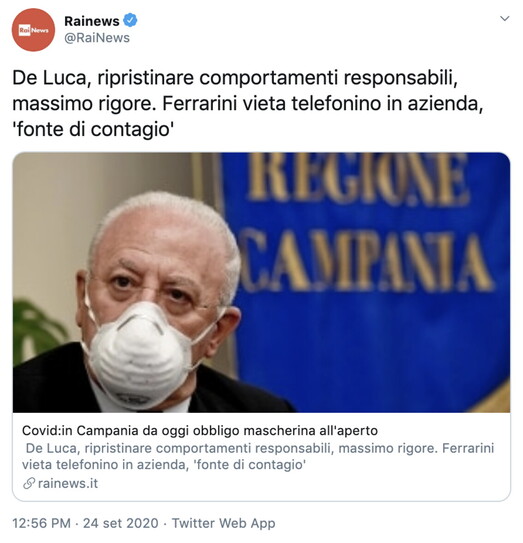Click 'Ferrarini vieta telefonino' tweet line

(x=273, y=104)
